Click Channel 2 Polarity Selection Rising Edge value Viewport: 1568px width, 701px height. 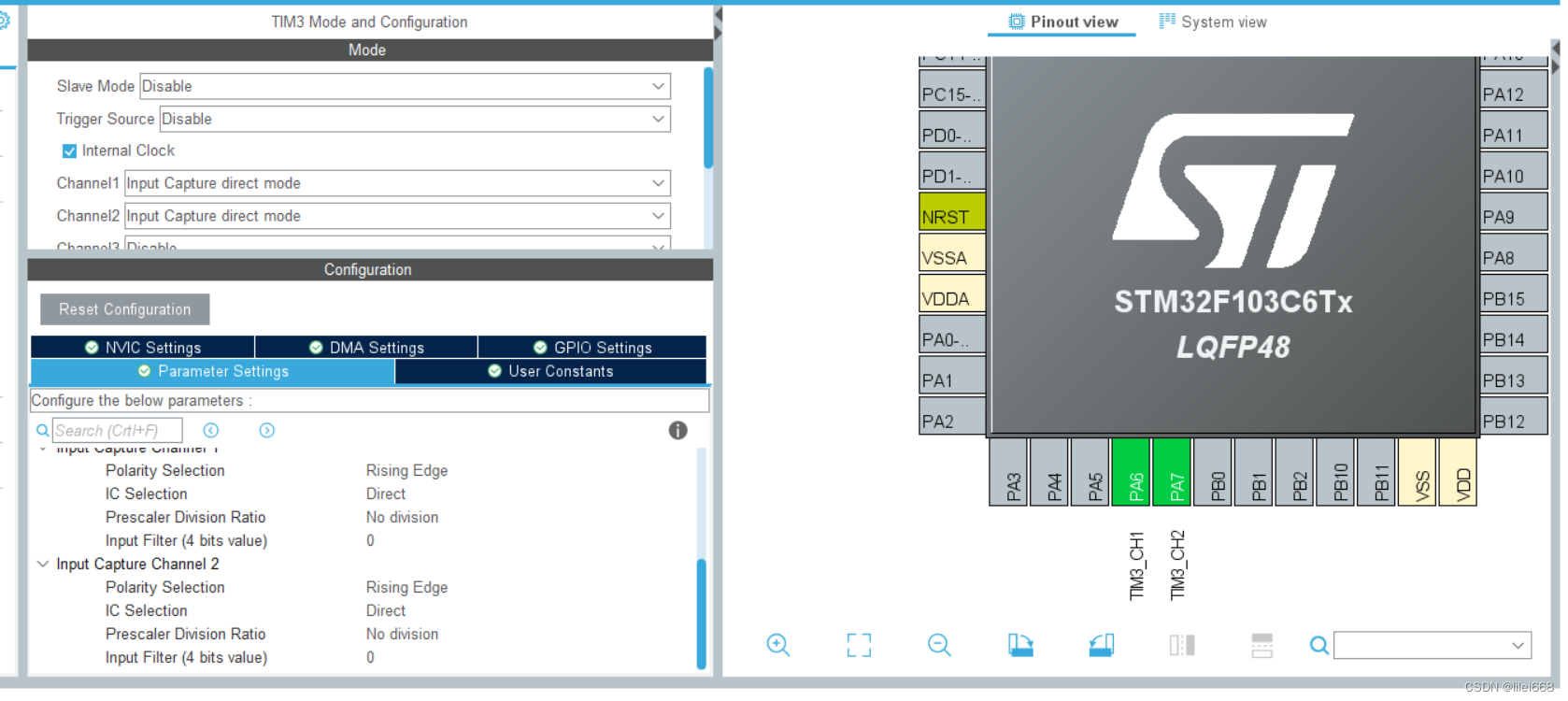click(406, 587)
